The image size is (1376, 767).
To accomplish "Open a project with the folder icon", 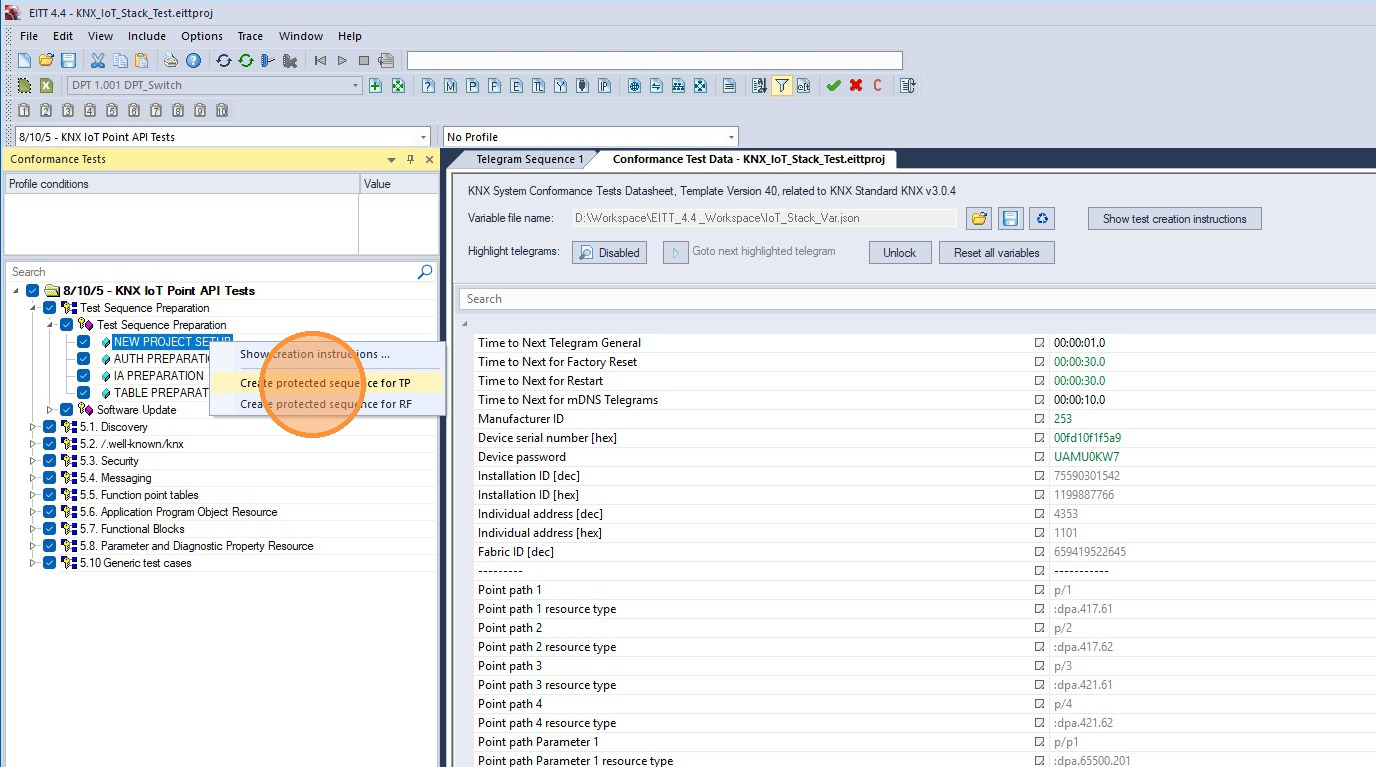I will (46, 60).
